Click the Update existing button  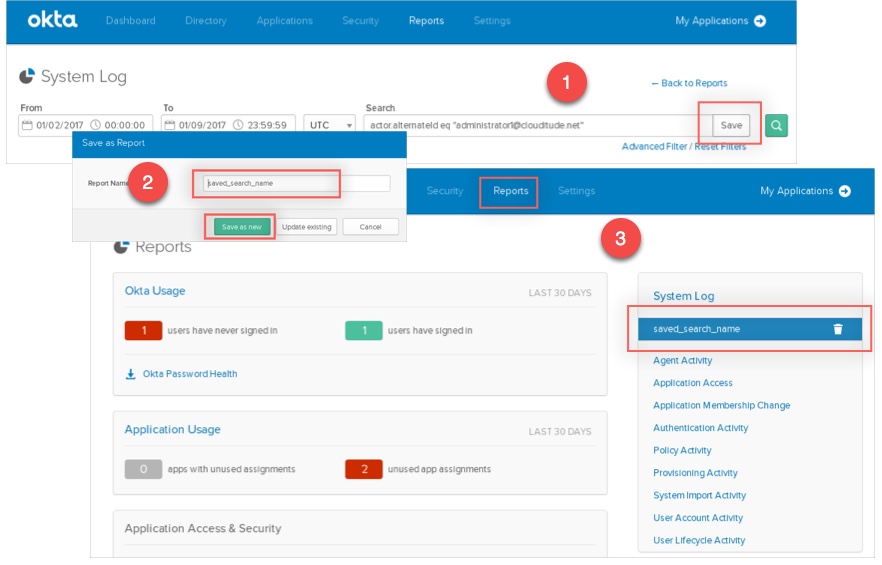[x=307, y=227]
